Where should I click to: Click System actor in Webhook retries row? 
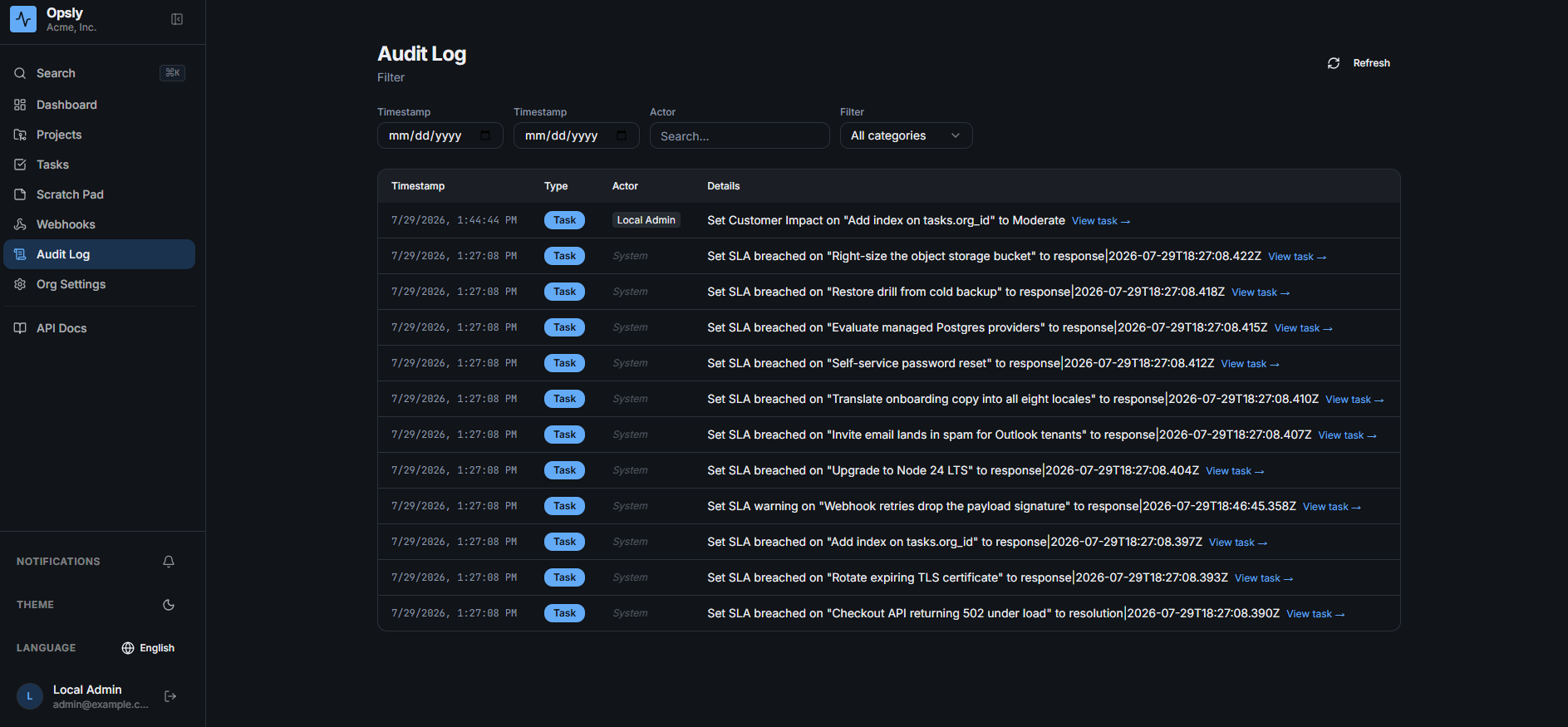(x=630, y=506)
